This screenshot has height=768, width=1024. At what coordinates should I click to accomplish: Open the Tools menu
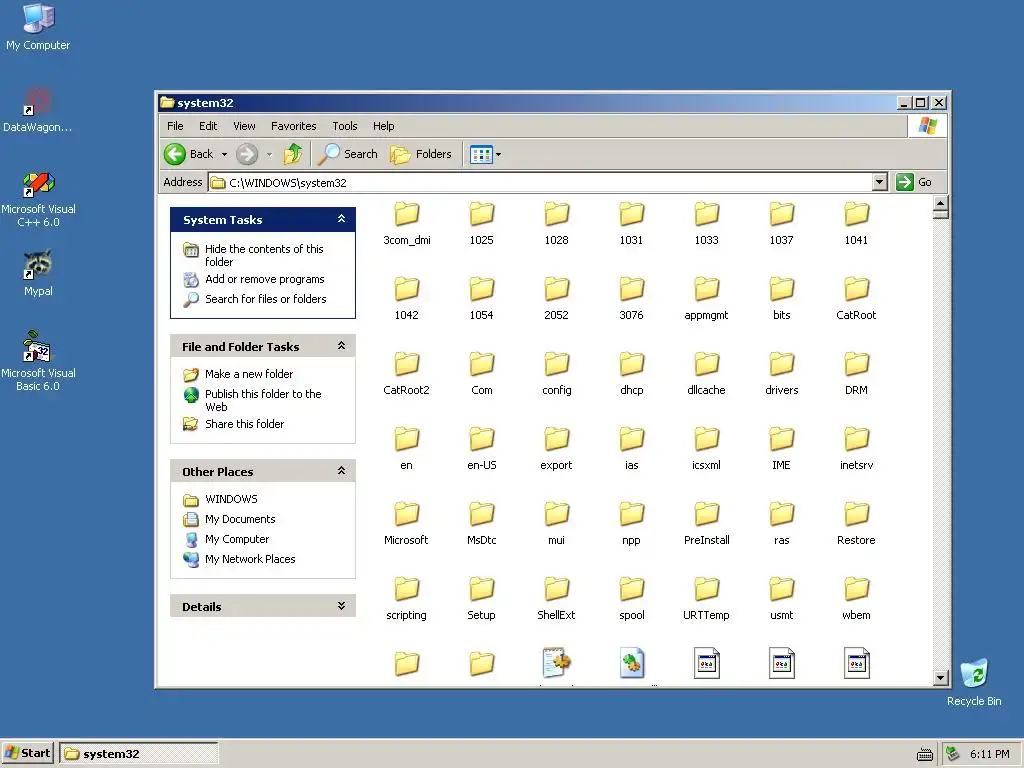click(x=345, y=126)
